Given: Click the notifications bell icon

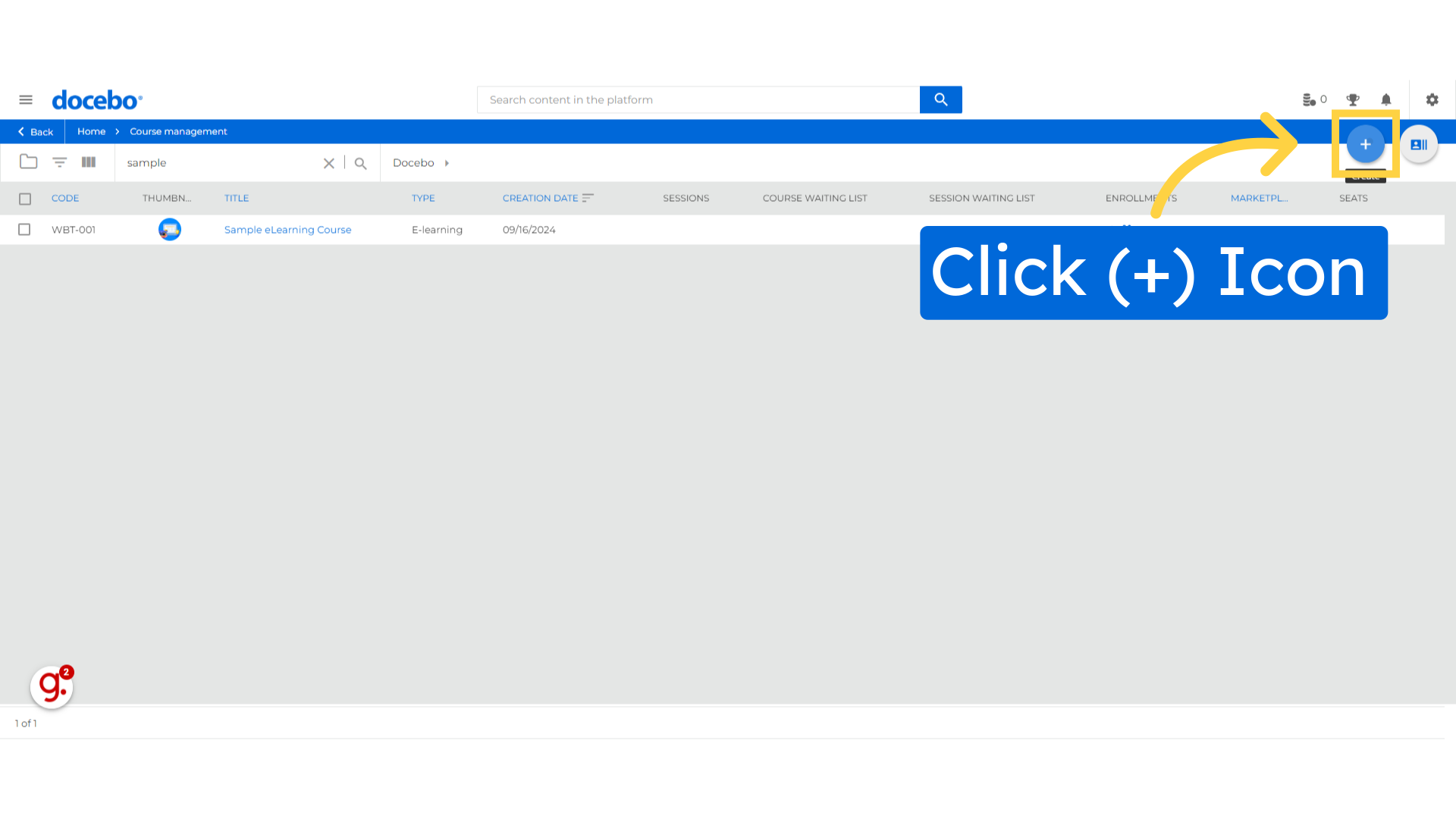Looking at the screenshot, I should coord(1387,99).
